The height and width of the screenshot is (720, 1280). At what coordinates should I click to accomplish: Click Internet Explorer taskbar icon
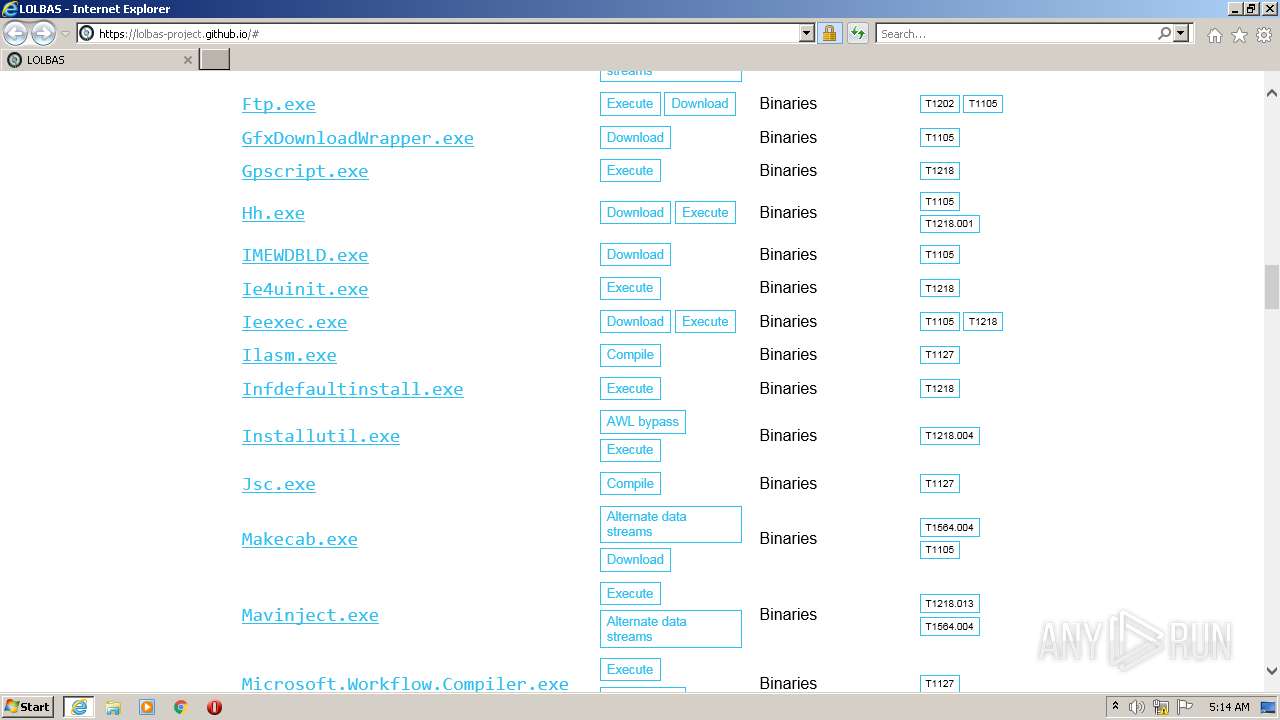78,707
